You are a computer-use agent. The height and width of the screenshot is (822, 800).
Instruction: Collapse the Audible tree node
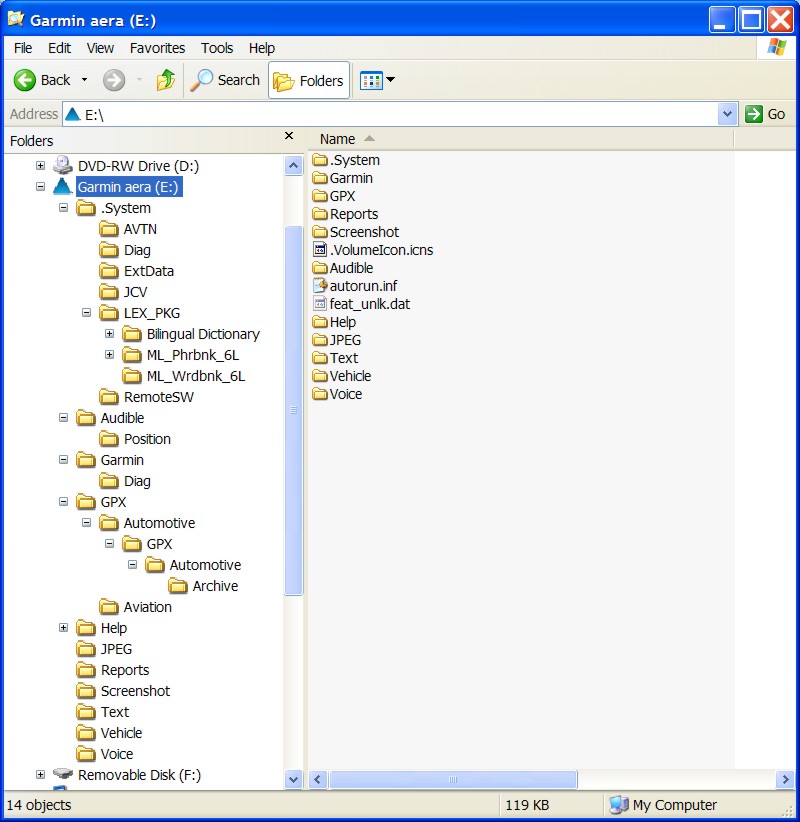point(63,417)
